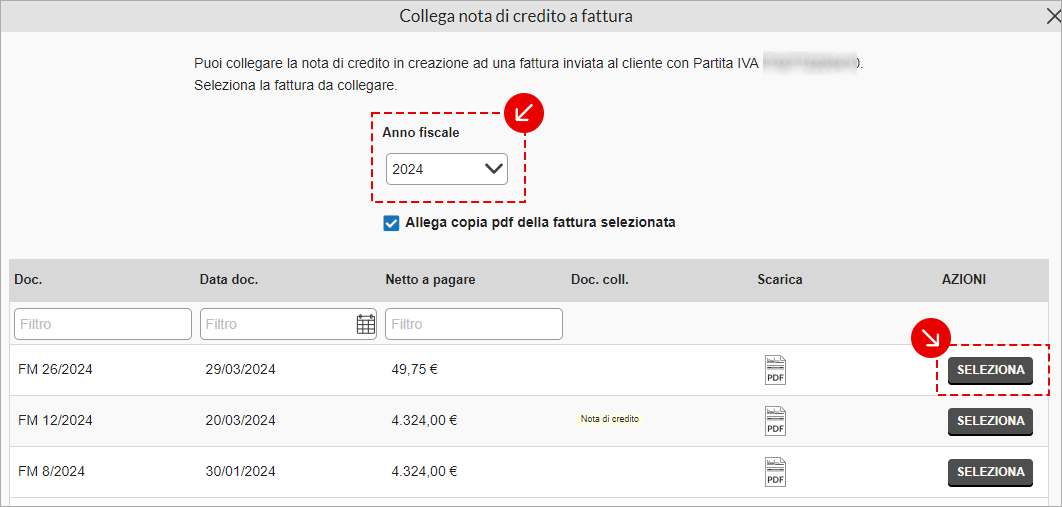Download PDF of invoice FM 8/2024
1062x507 pixels.
pyautogui.click(x=775, y=472)
